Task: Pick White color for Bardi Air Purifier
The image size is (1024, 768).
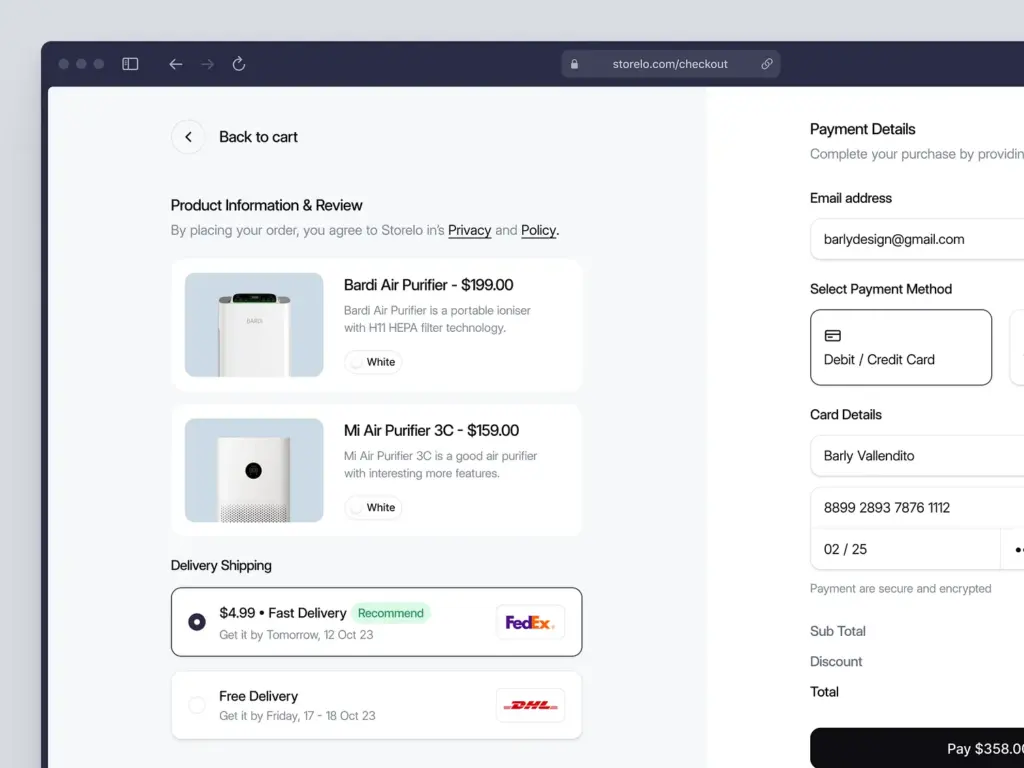Action: [x=373, y=362]
